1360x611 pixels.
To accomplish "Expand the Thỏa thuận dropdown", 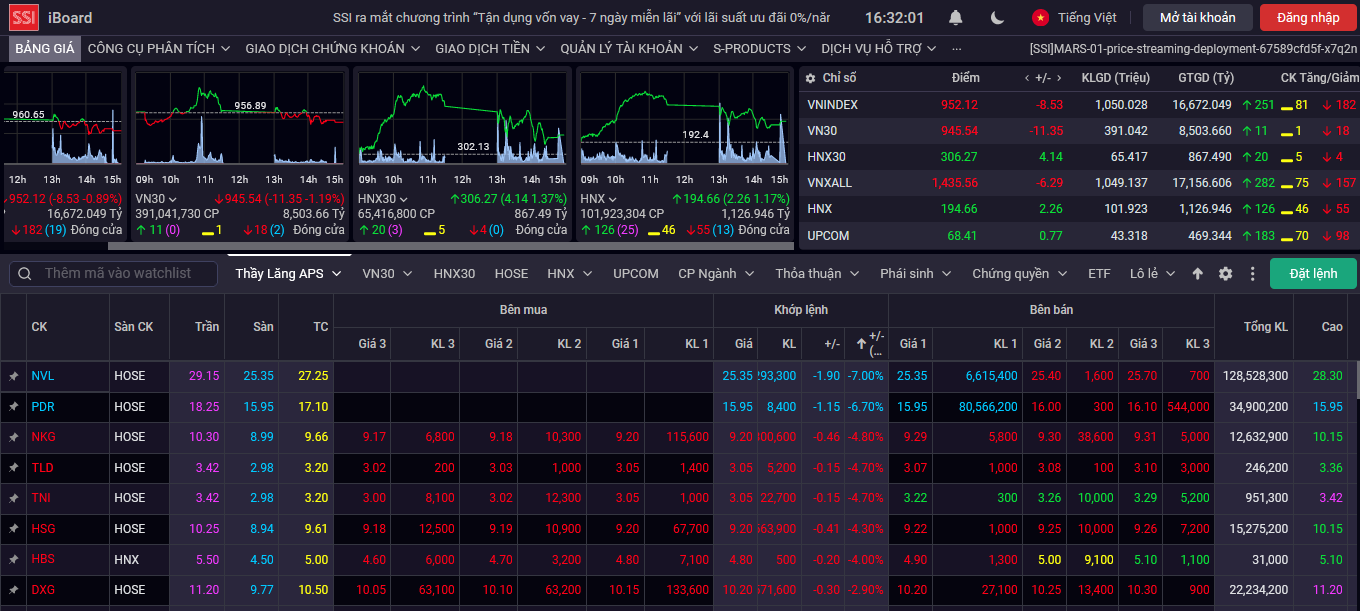I will coord(854,274).
